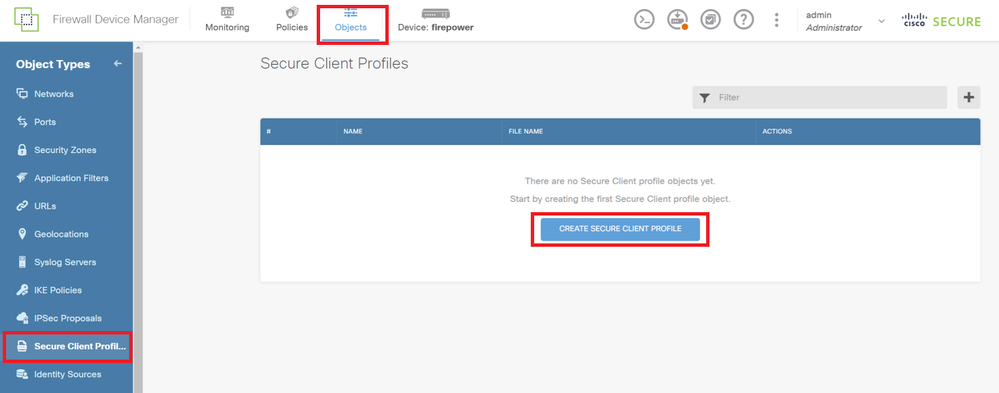Image resolution: width=999 pixels, height=393 pixels.
Task: Open the Device: firepower tab
Action: tap(436, 20)
